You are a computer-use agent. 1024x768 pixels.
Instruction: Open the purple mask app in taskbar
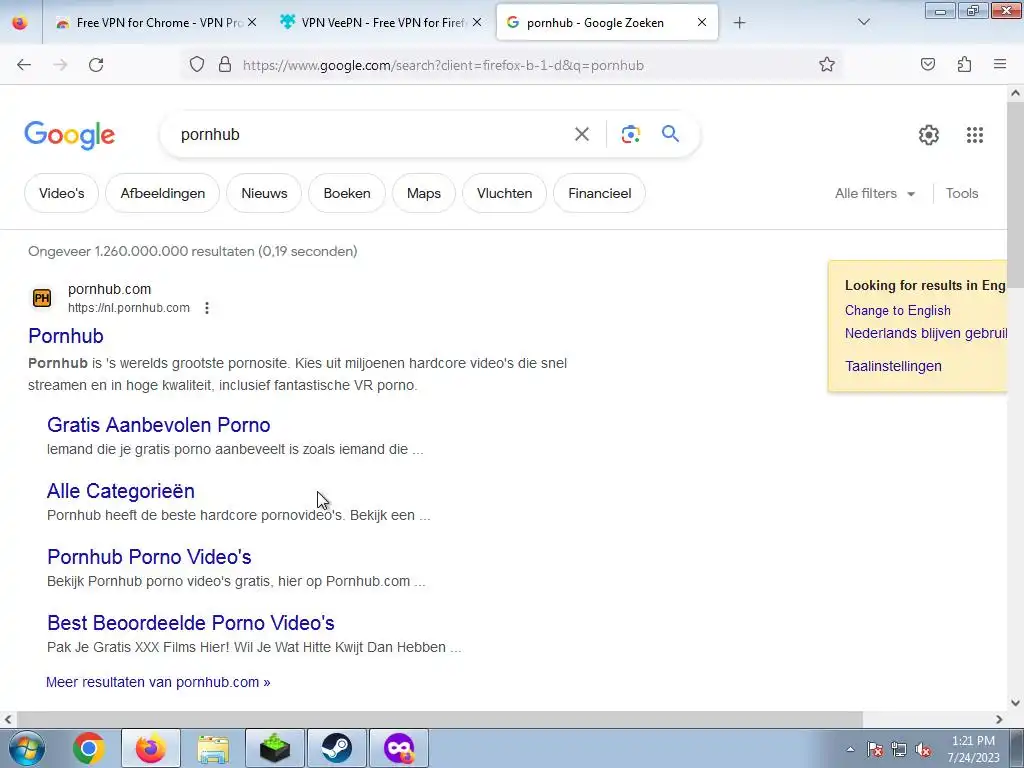[399, 748]
